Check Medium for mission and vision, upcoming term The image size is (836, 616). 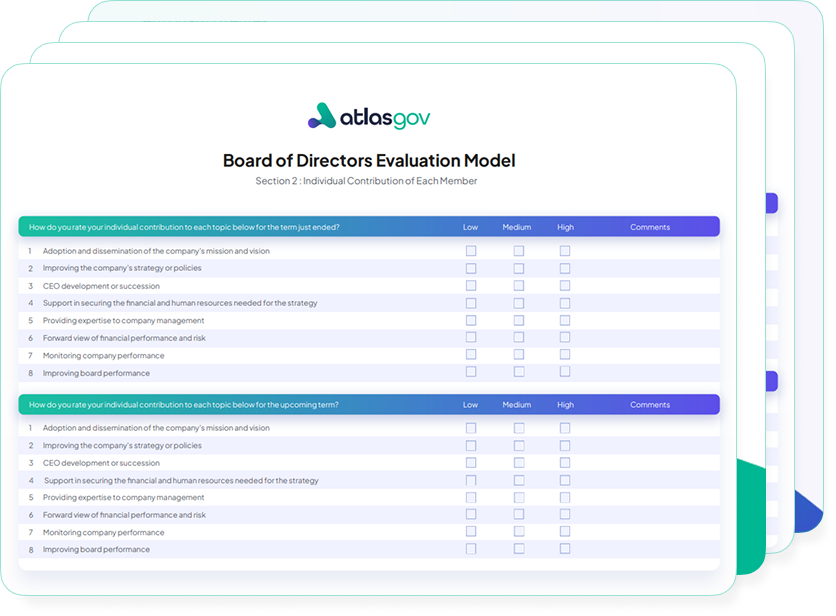[x=519, y=428]
